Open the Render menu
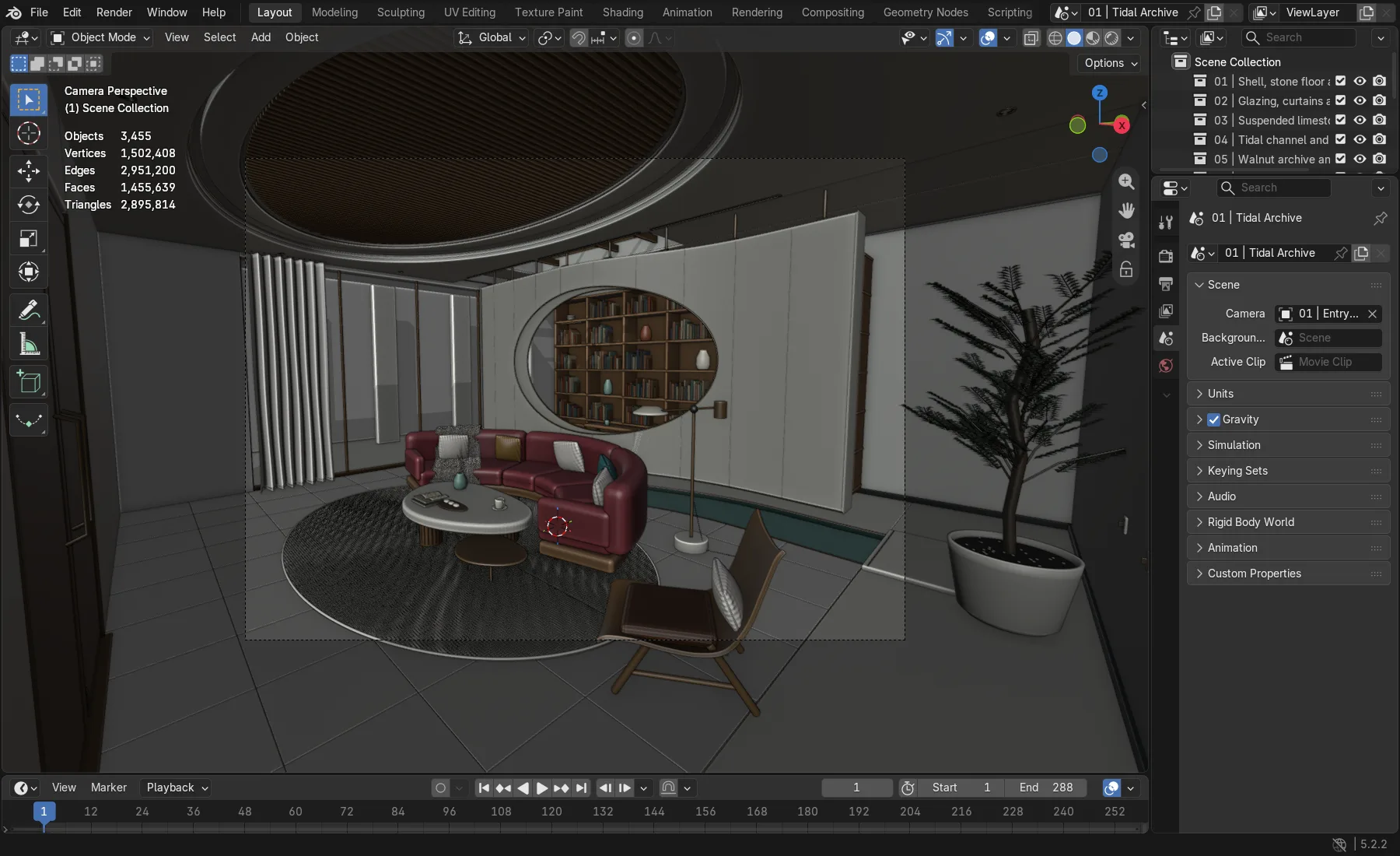1400x856 pixels. (114, 12)
